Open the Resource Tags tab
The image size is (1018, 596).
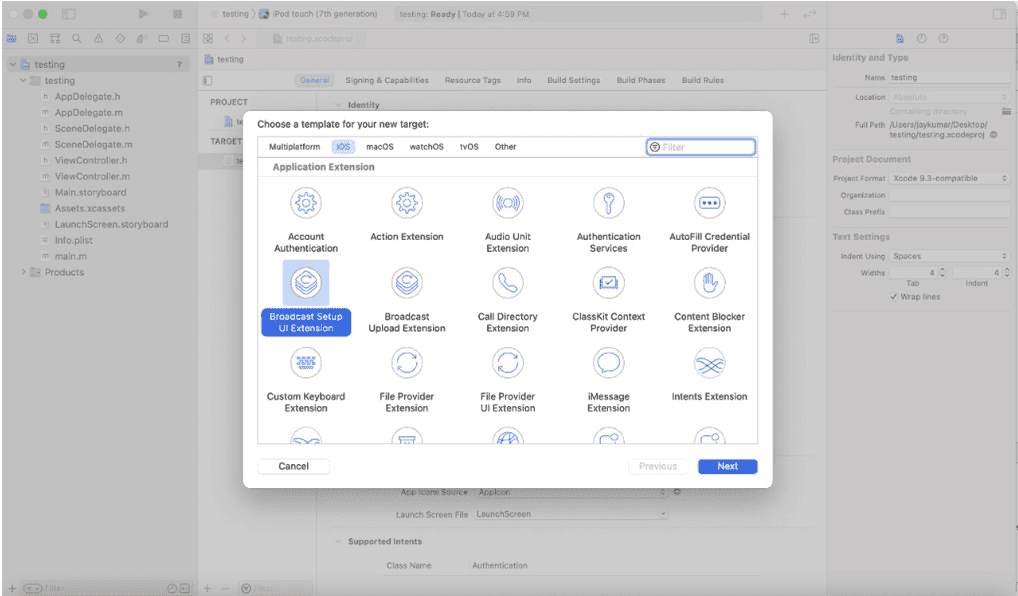click(x=473, y=81)
